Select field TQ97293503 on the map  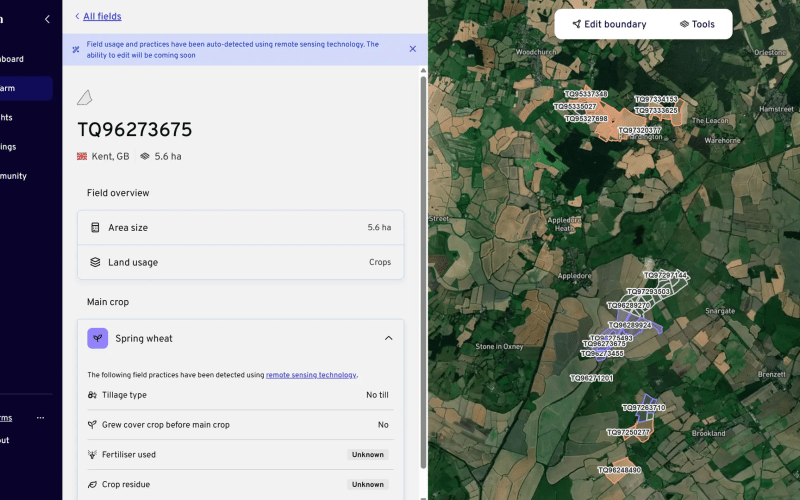[648, 291]
